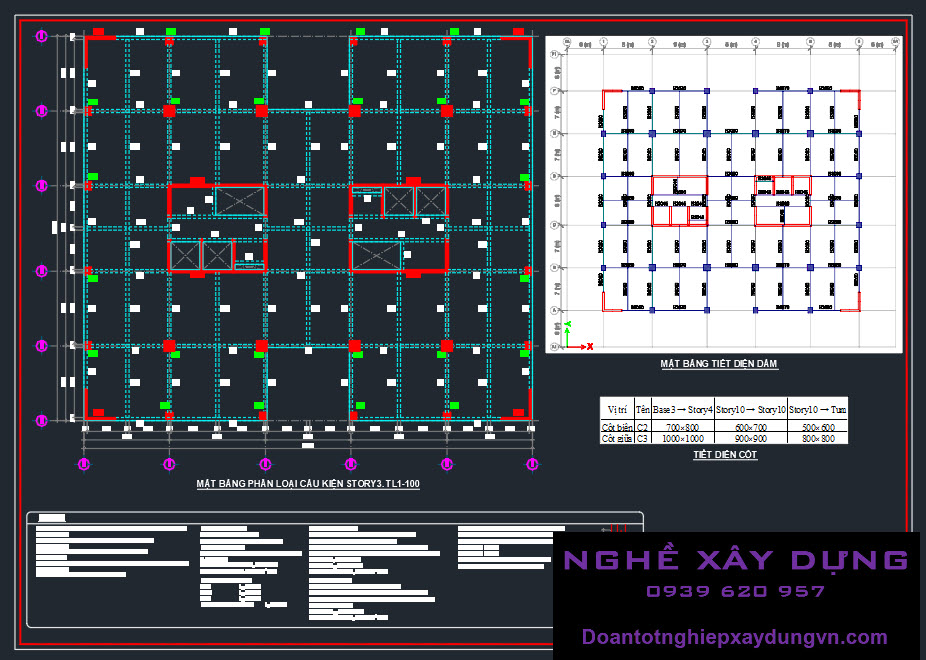Select large crossed elevator shaft in upper-left core
Screen dimensions: 926x660
click(x=241, y=200)
